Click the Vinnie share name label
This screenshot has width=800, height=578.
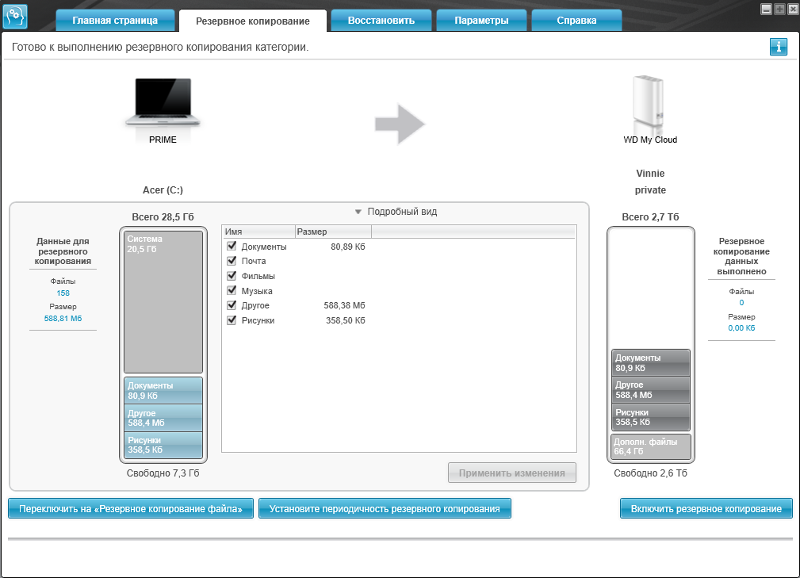[x=650, y=173]
